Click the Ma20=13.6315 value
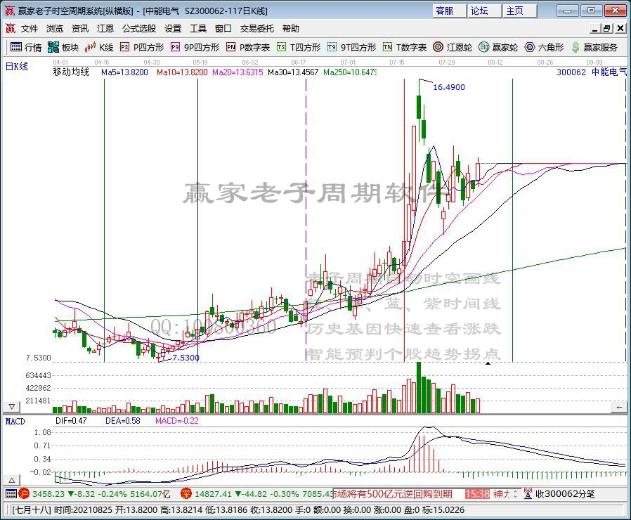Viewport: 631px width, 520px height. coord(238,72)
